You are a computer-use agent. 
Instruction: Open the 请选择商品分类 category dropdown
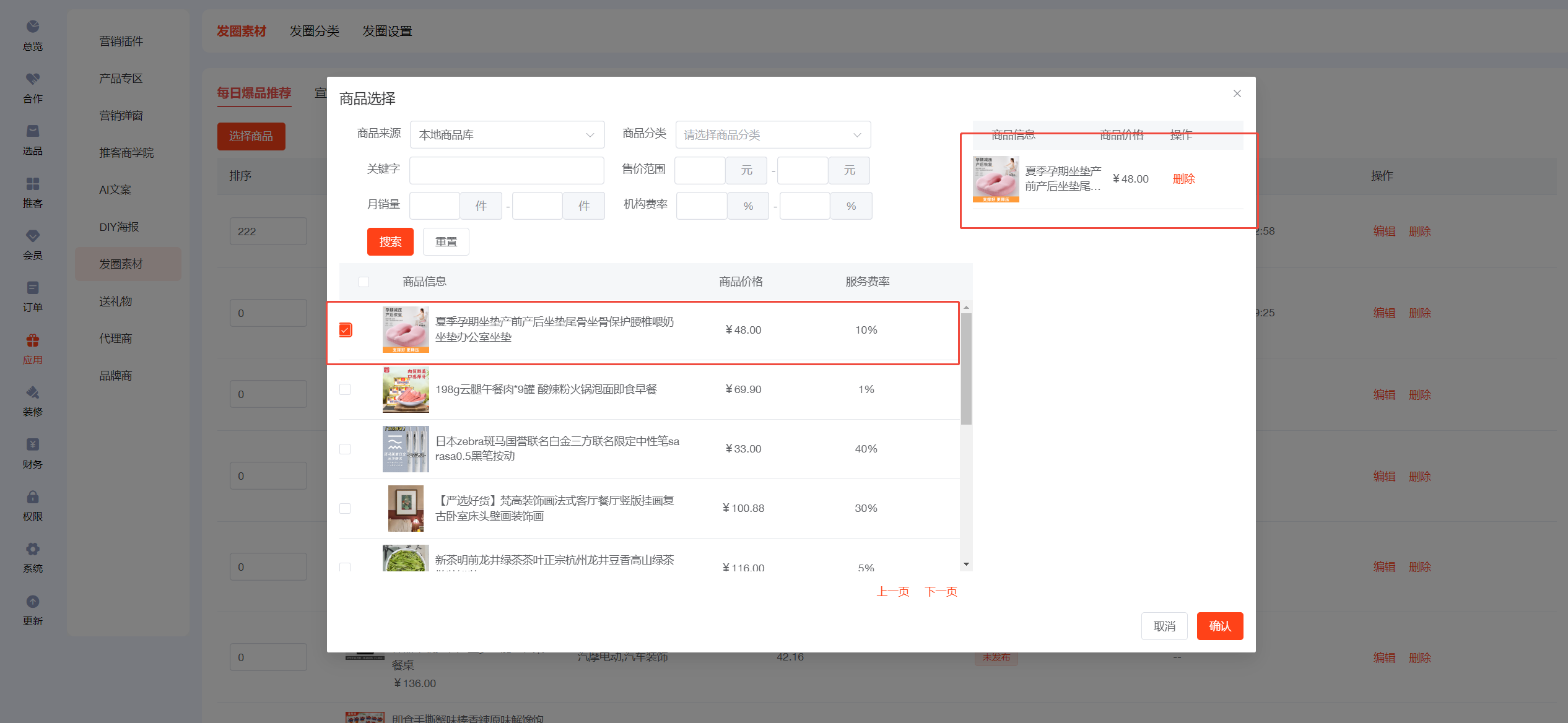772,135
